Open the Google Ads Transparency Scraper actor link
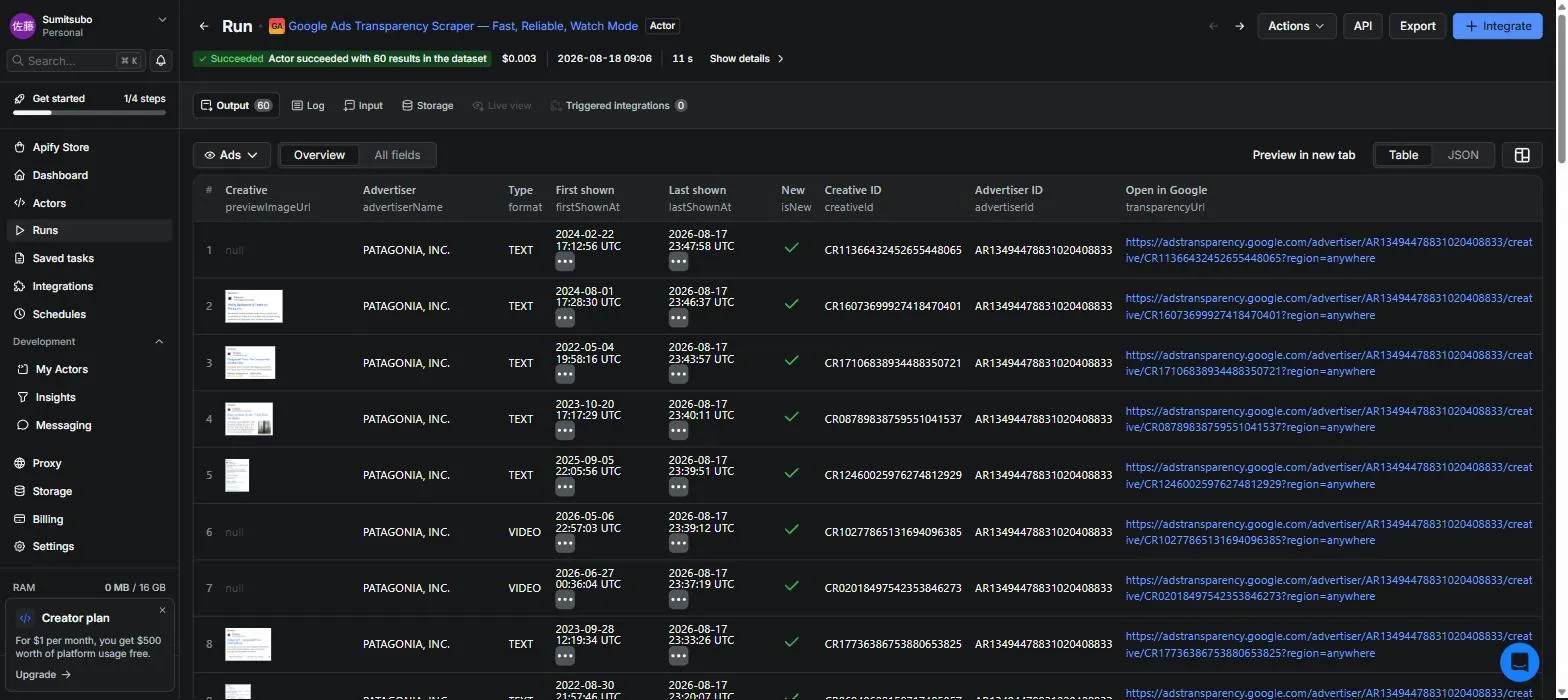 coord(462,26)
